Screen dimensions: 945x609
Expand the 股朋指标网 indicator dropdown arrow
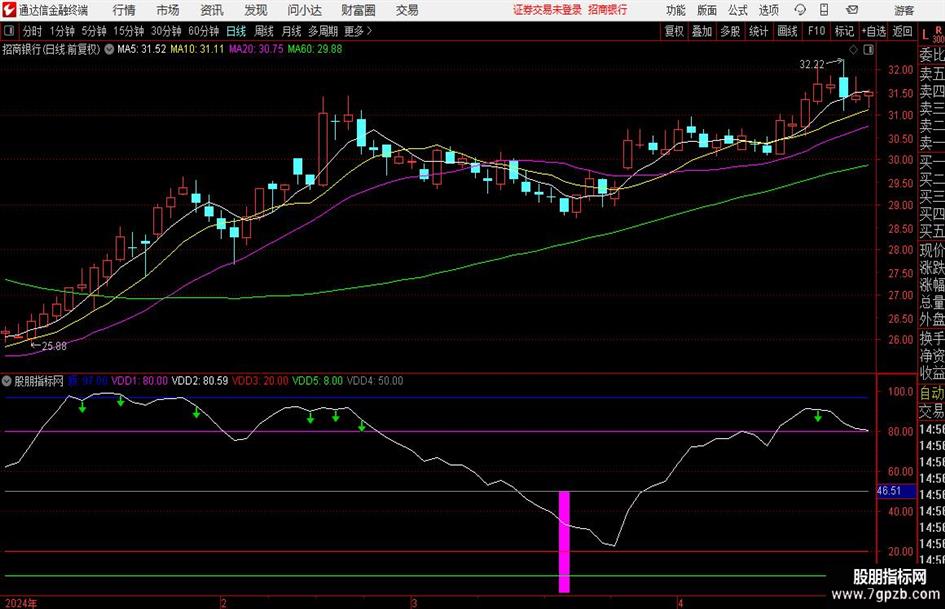click(7, 381)
